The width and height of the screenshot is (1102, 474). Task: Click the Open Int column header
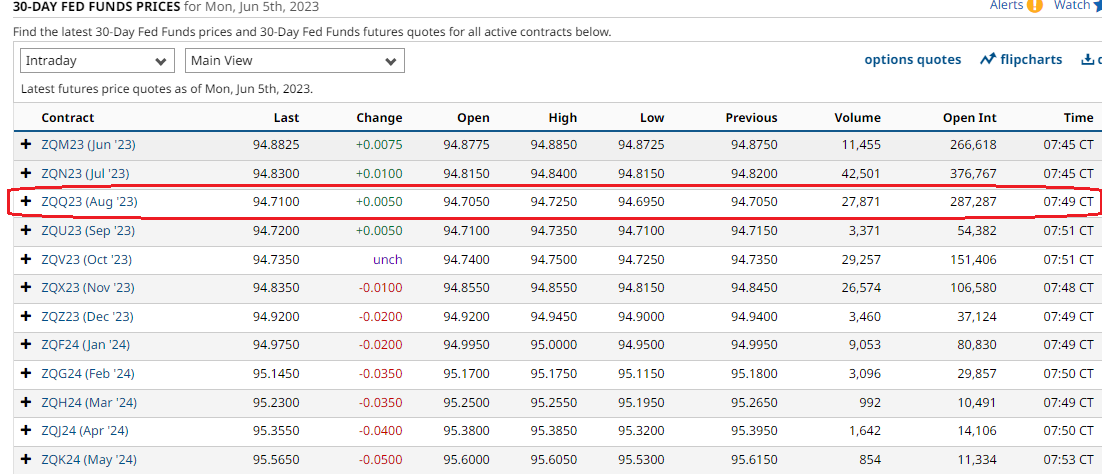[x=969, y=118]
